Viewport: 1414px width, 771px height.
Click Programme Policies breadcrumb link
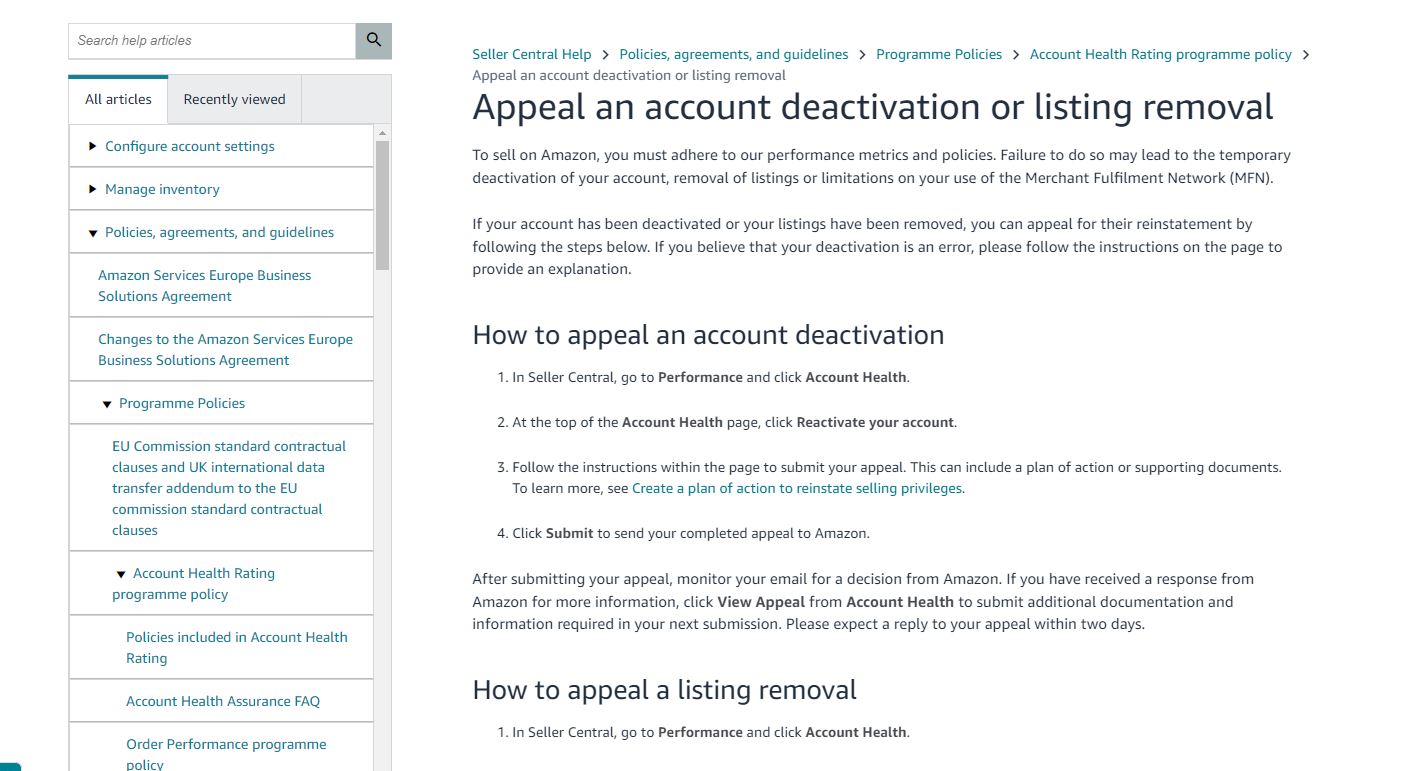[939, 54]
